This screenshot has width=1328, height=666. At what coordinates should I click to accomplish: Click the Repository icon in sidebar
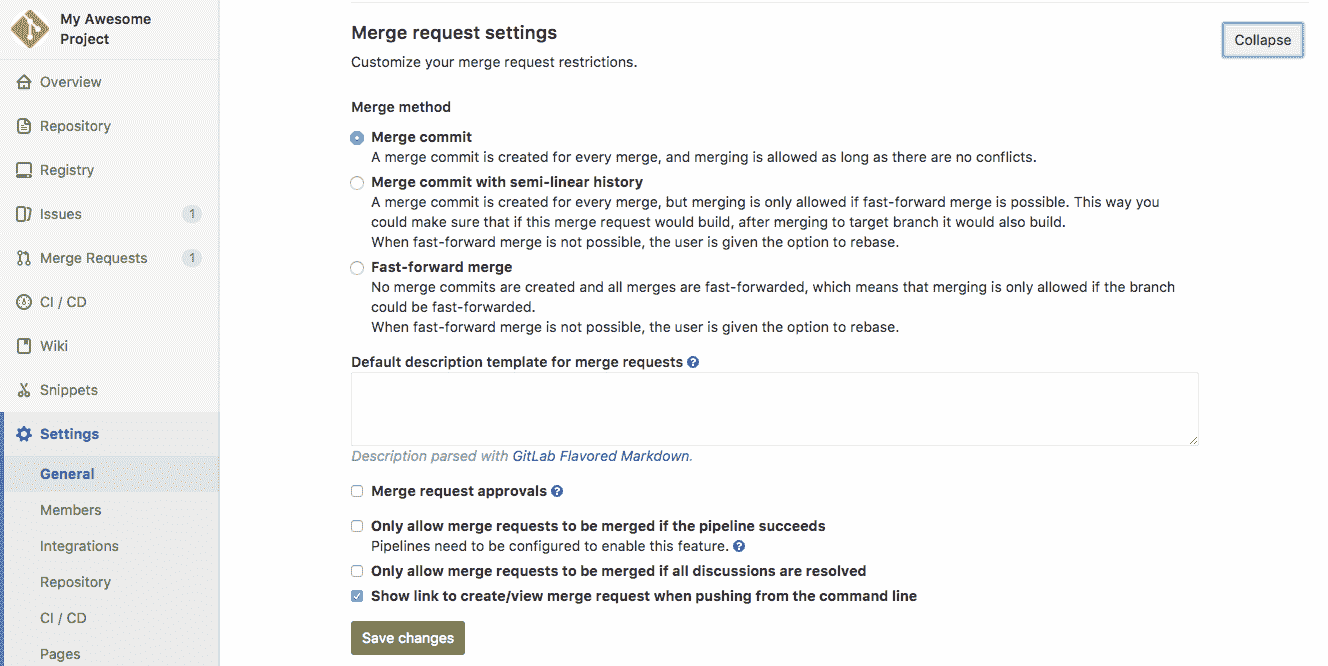[x=22, y=126]
